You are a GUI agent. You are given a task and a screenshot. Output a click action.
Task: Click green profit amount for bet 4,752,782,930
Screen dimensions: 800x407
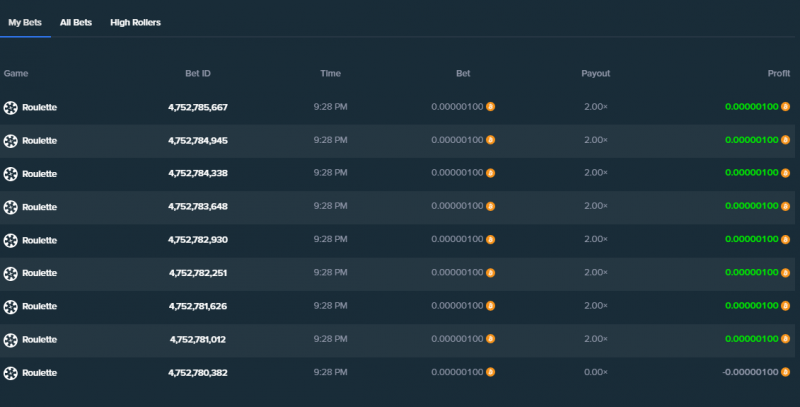(752, 239)
